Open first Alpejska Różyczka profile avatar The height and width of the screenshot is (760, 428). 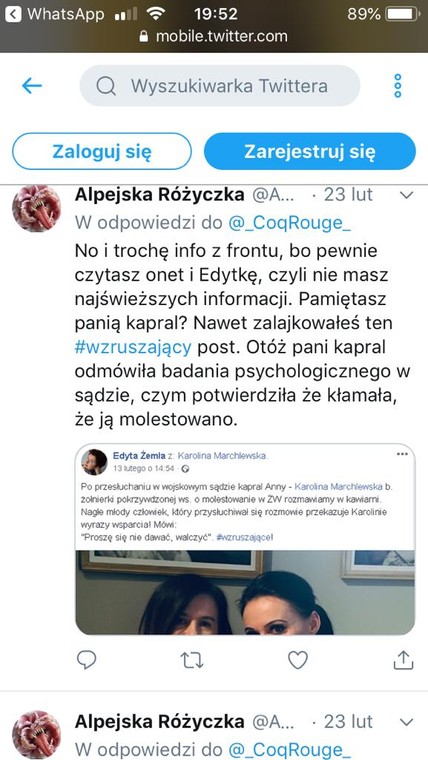click(36, 208)
